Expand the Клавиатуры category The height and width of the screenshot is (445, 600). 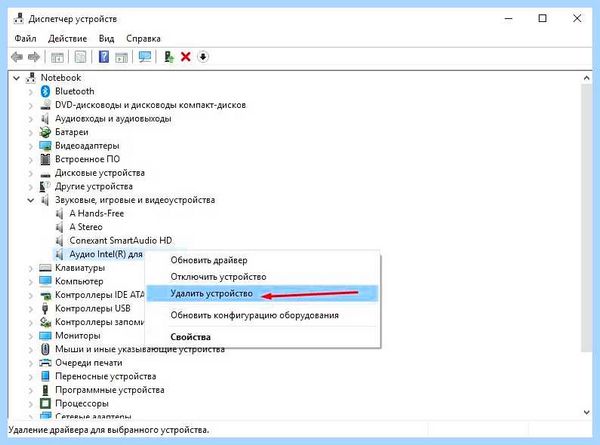click(x=31, y=268)
